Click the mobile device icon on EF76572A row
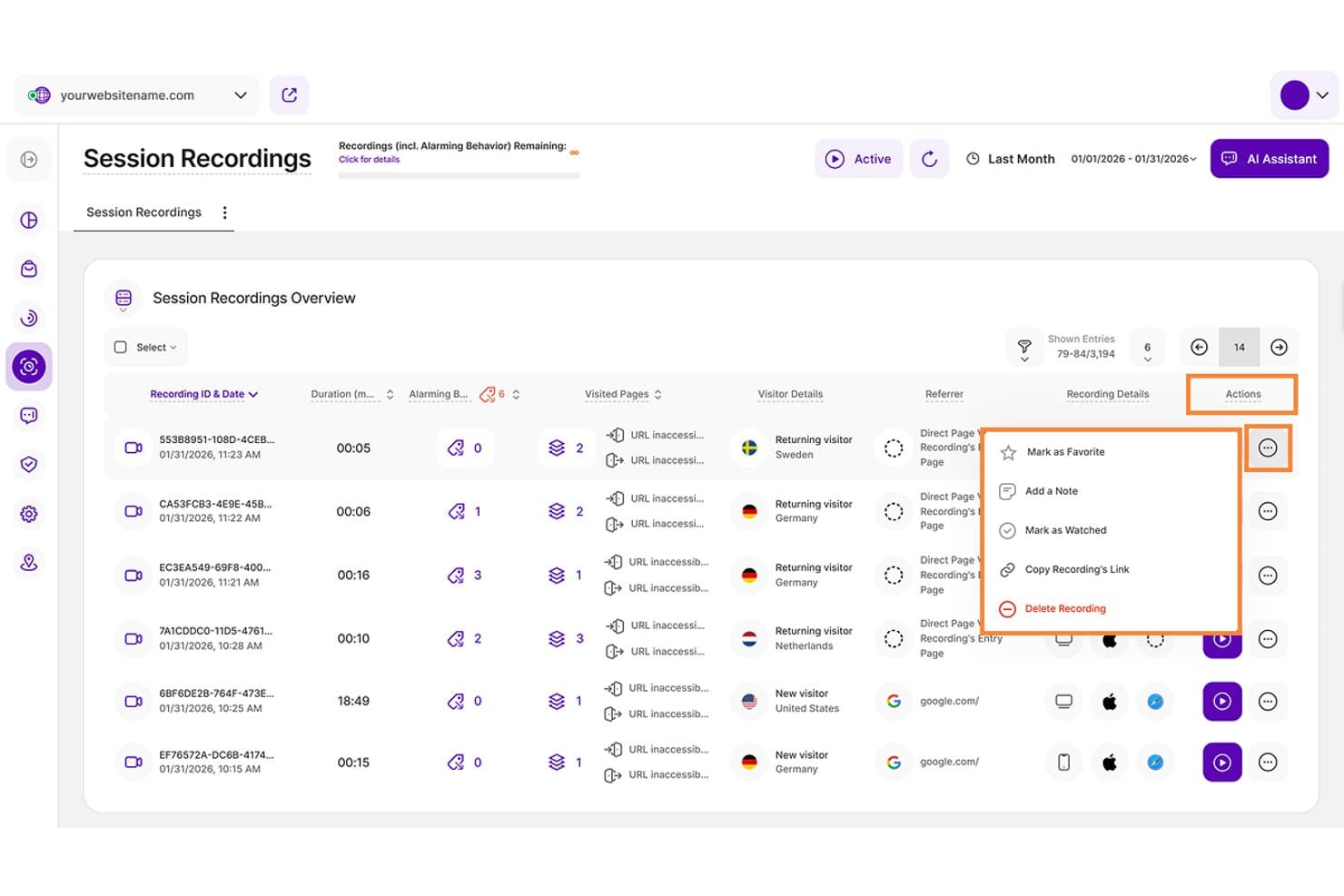Screen dimensions: 1344x896 [1063, 763]
